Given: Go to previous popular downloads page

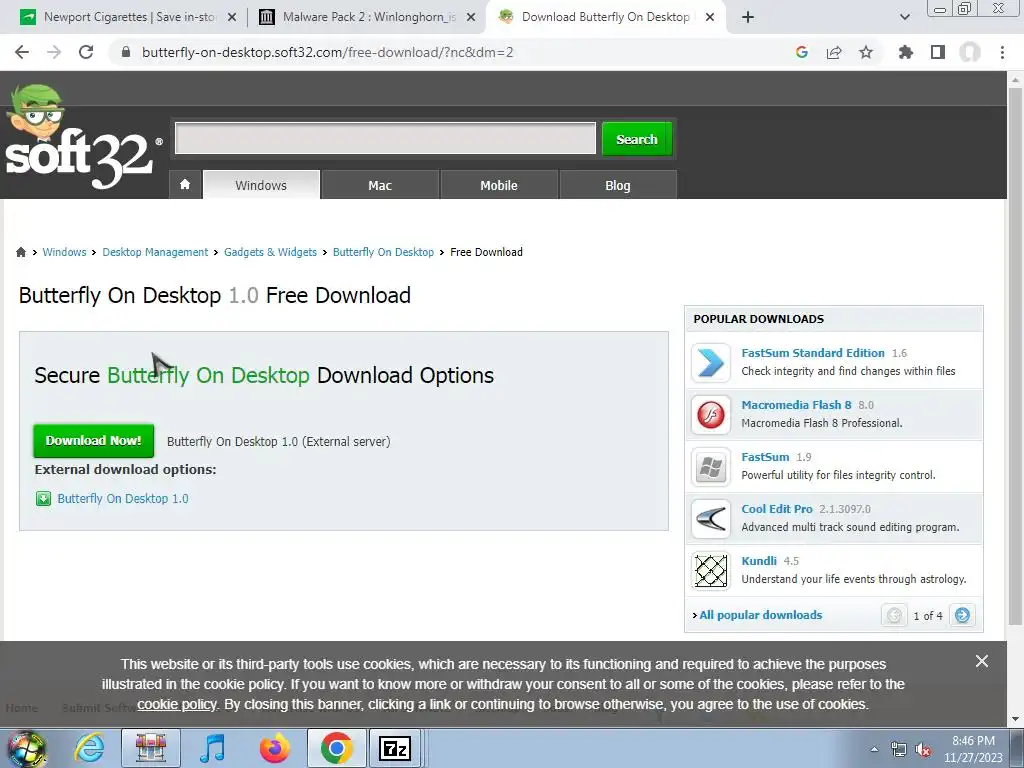Looking at the screenshot, I should coord(894,615).
